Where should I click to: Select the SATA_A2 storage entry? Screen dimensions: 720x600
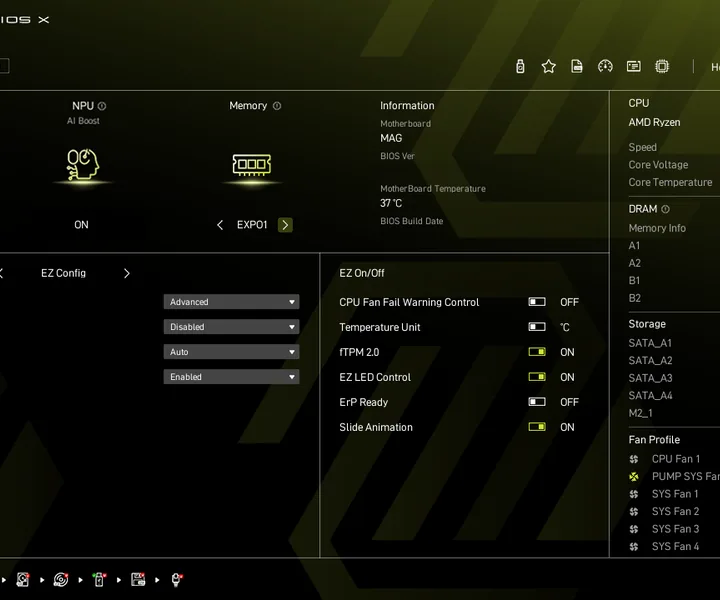(650, 361)
